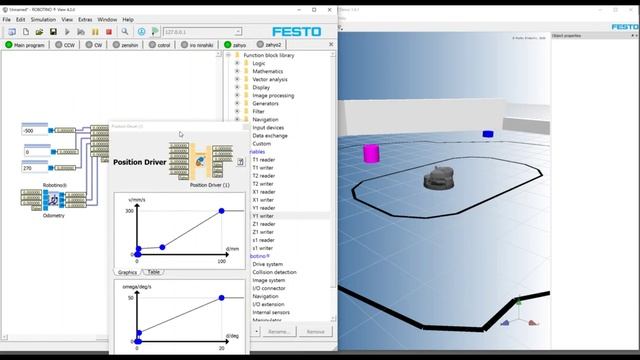Click the step-run toolbar icon
The height and width of the screenshot is (360, 640).
[81, 32]
